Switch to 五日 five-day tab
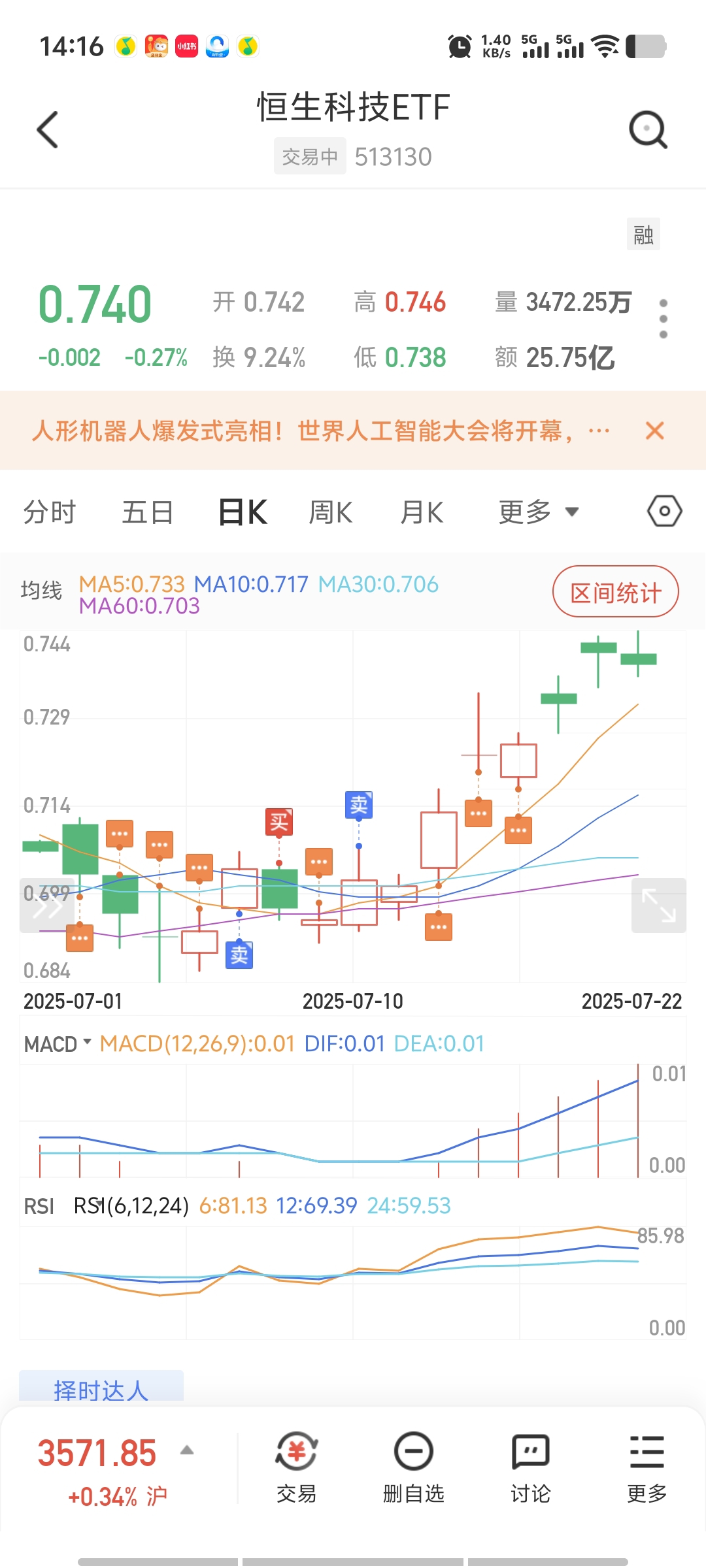 point(148,512)
